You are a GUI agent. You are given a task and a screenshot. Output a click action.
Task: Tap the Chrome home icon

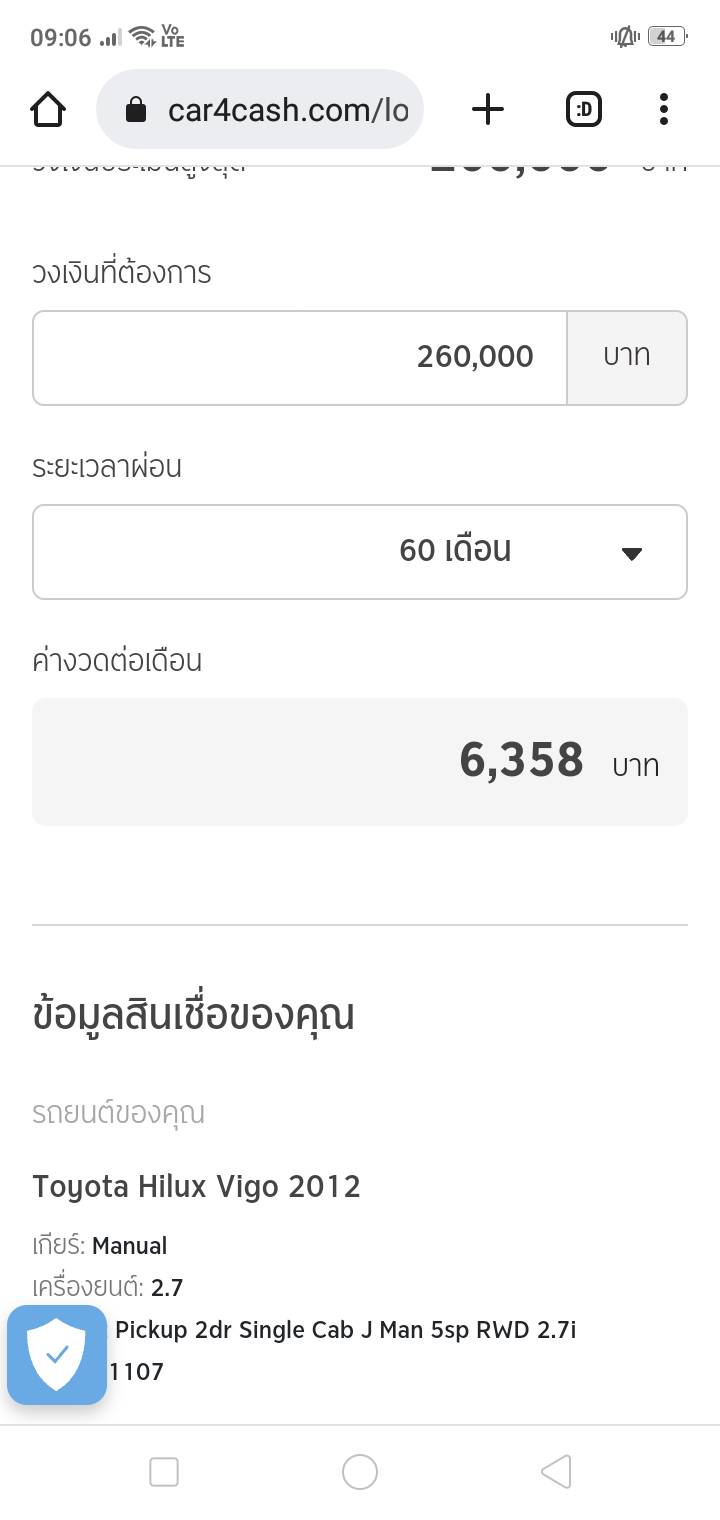click(x=48, y=109)
